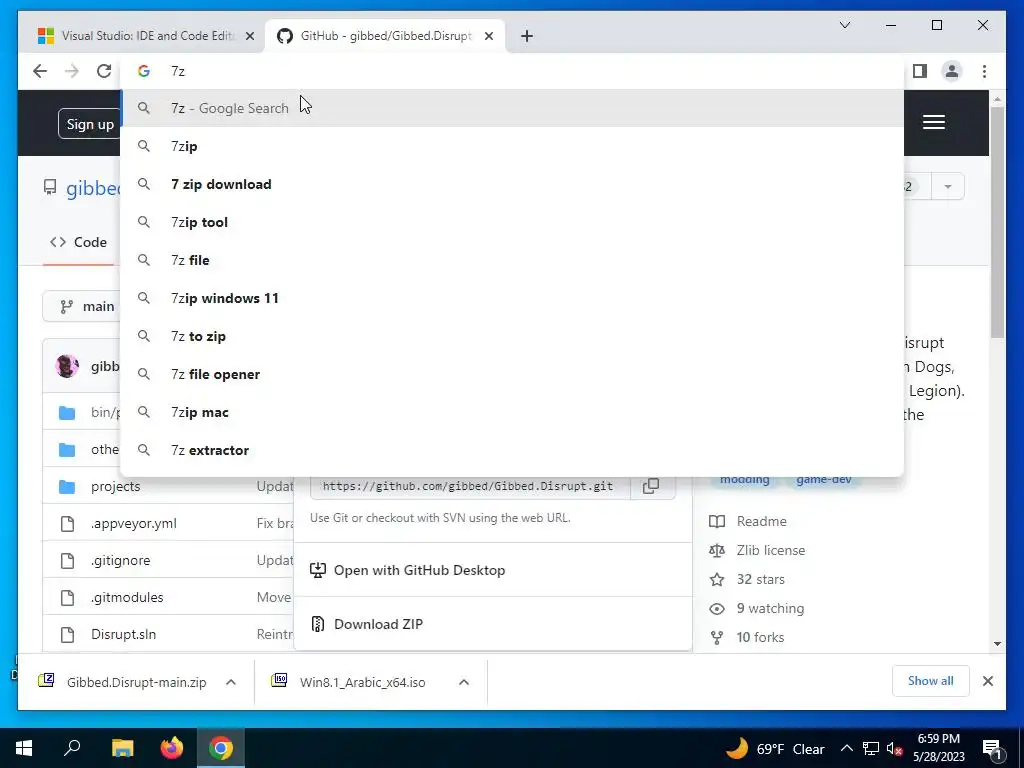Open the .gitignore file
1024x768 pixels.
[x=121, y=560]
